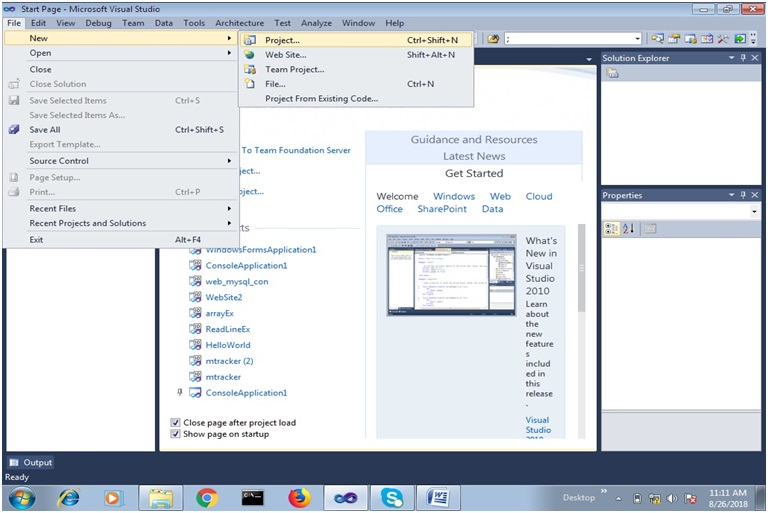
Task: Select Project From Existing Code...
Action: pos(356,98)
